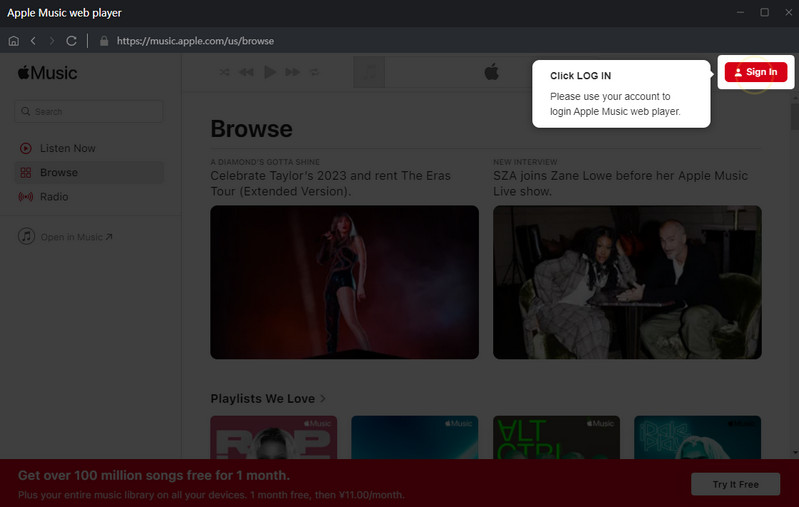
Task: Maximize the Apple Music web player window
Action: [764, 12]
